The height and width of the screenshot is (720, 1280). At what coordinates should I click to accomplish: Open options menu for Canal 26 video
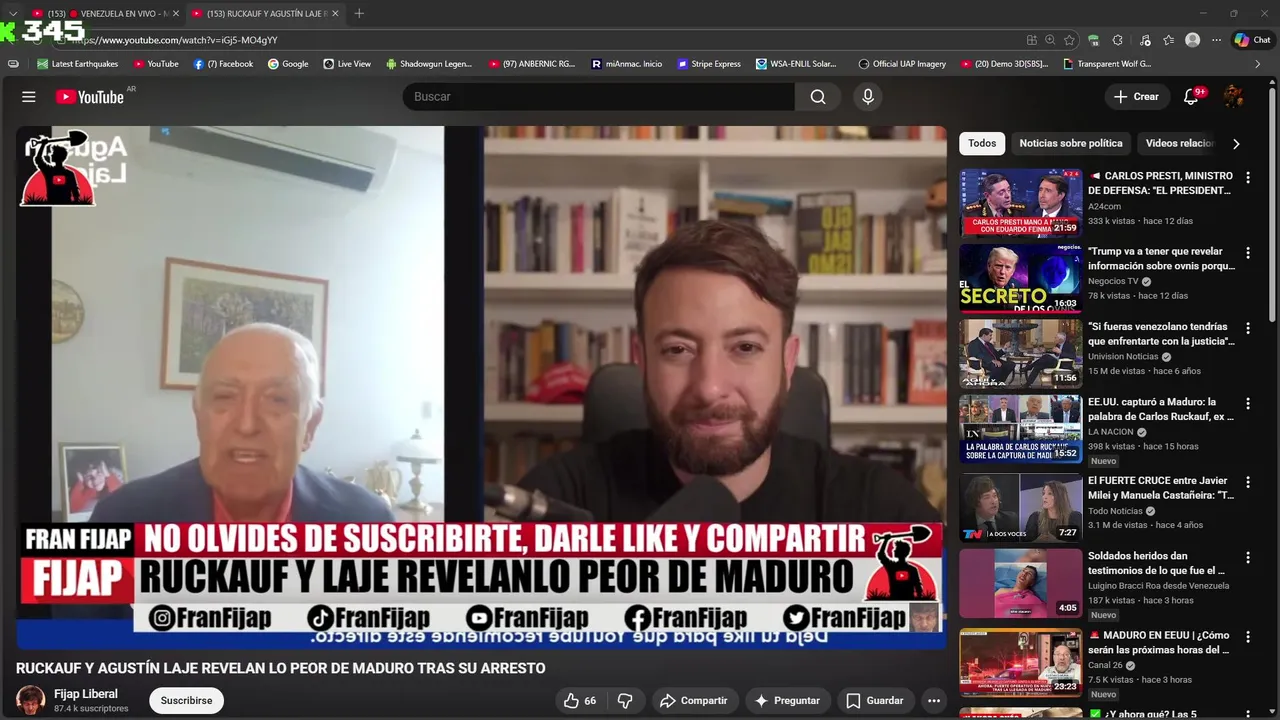[1247, 637]
